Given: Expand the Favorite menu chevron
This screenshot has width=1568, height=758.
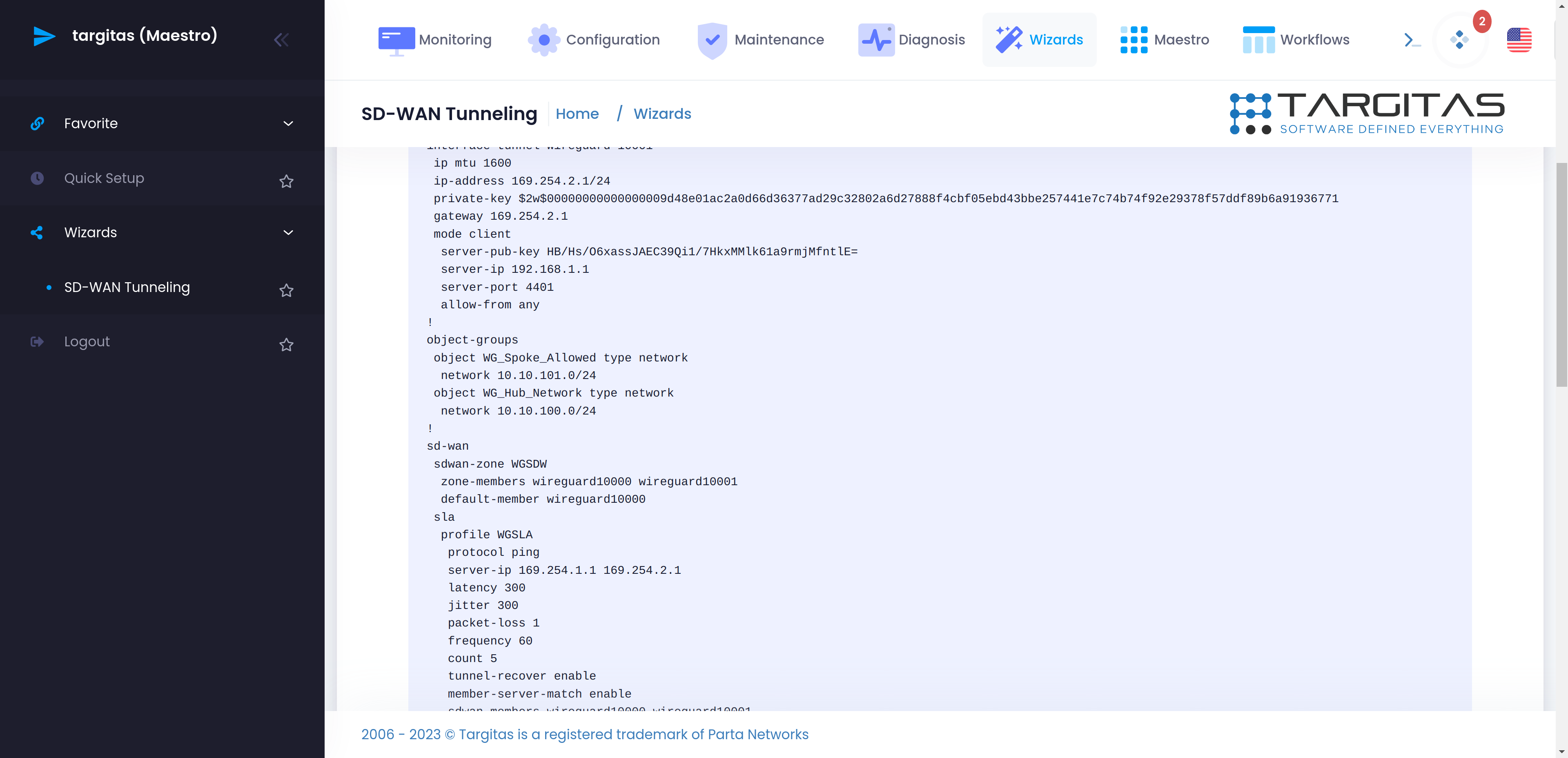Looking at the screenshot, I should tap(289, 124).
